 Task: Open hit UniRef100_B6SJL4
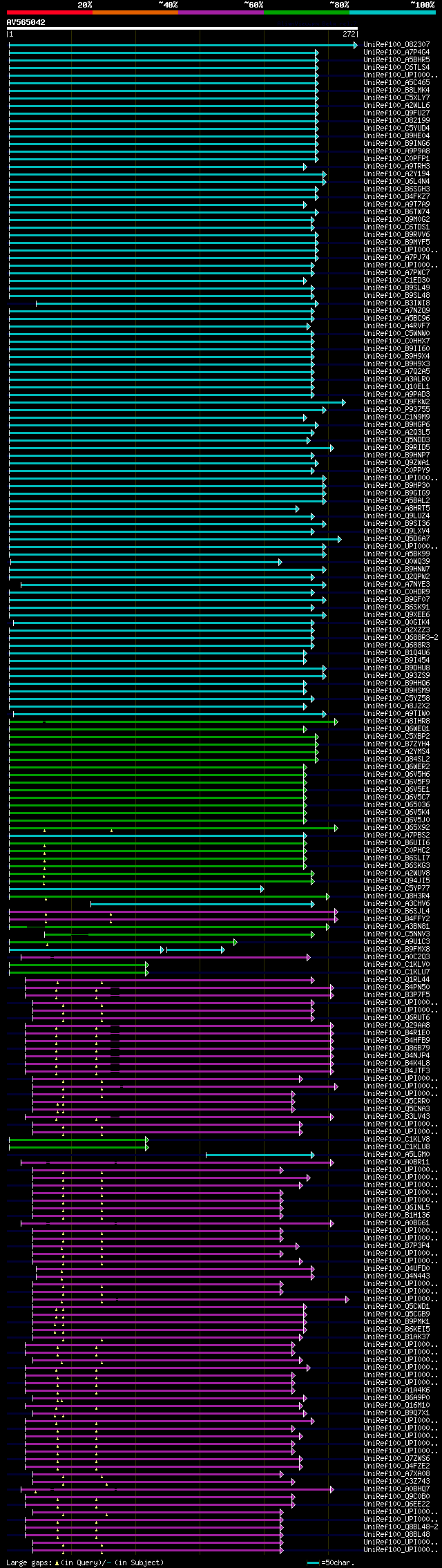pos(396,911)
